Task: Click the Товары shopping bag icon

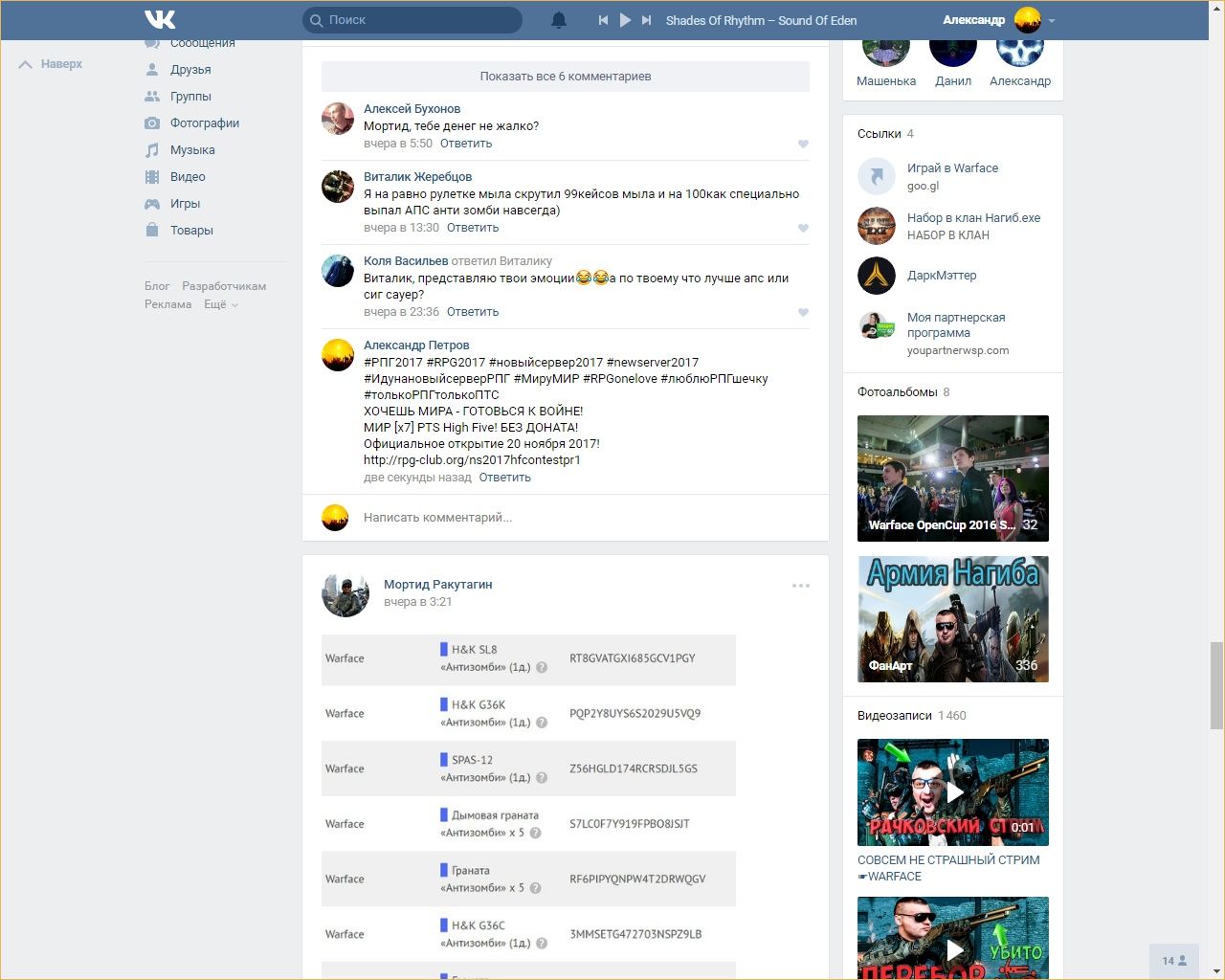Action: [x=152, y=230]
